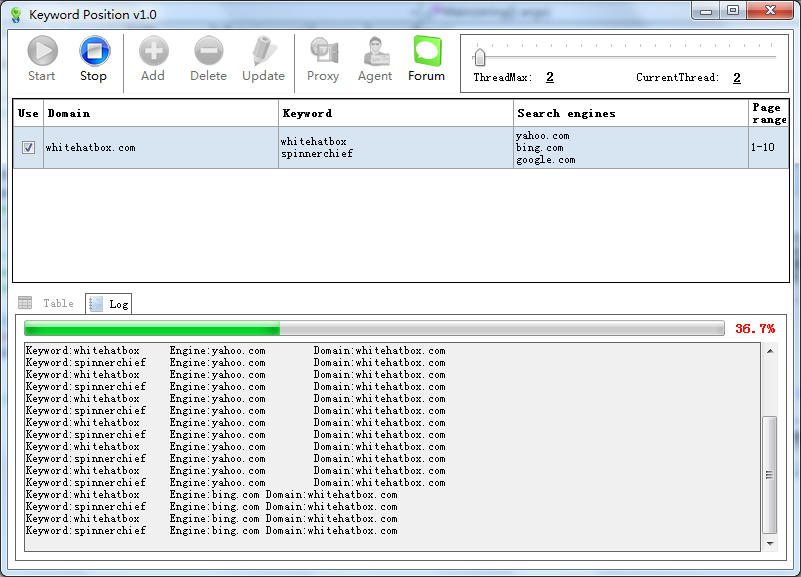
Task: Click the Domain column header
Action: [160, 113]
